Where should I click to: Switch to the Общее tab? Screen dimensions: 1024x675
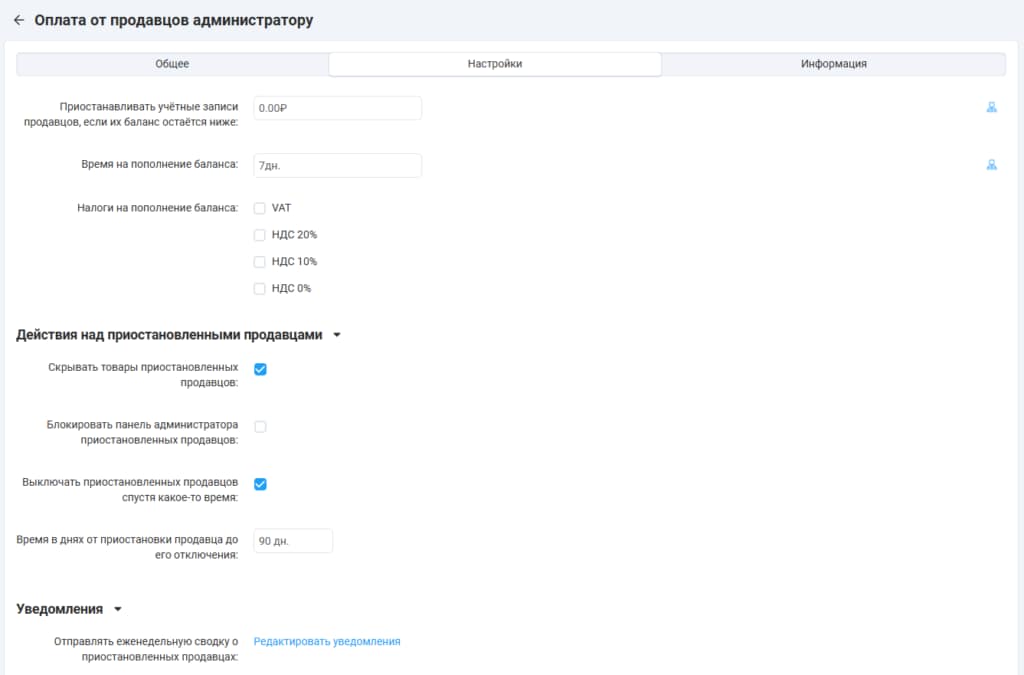172,64
